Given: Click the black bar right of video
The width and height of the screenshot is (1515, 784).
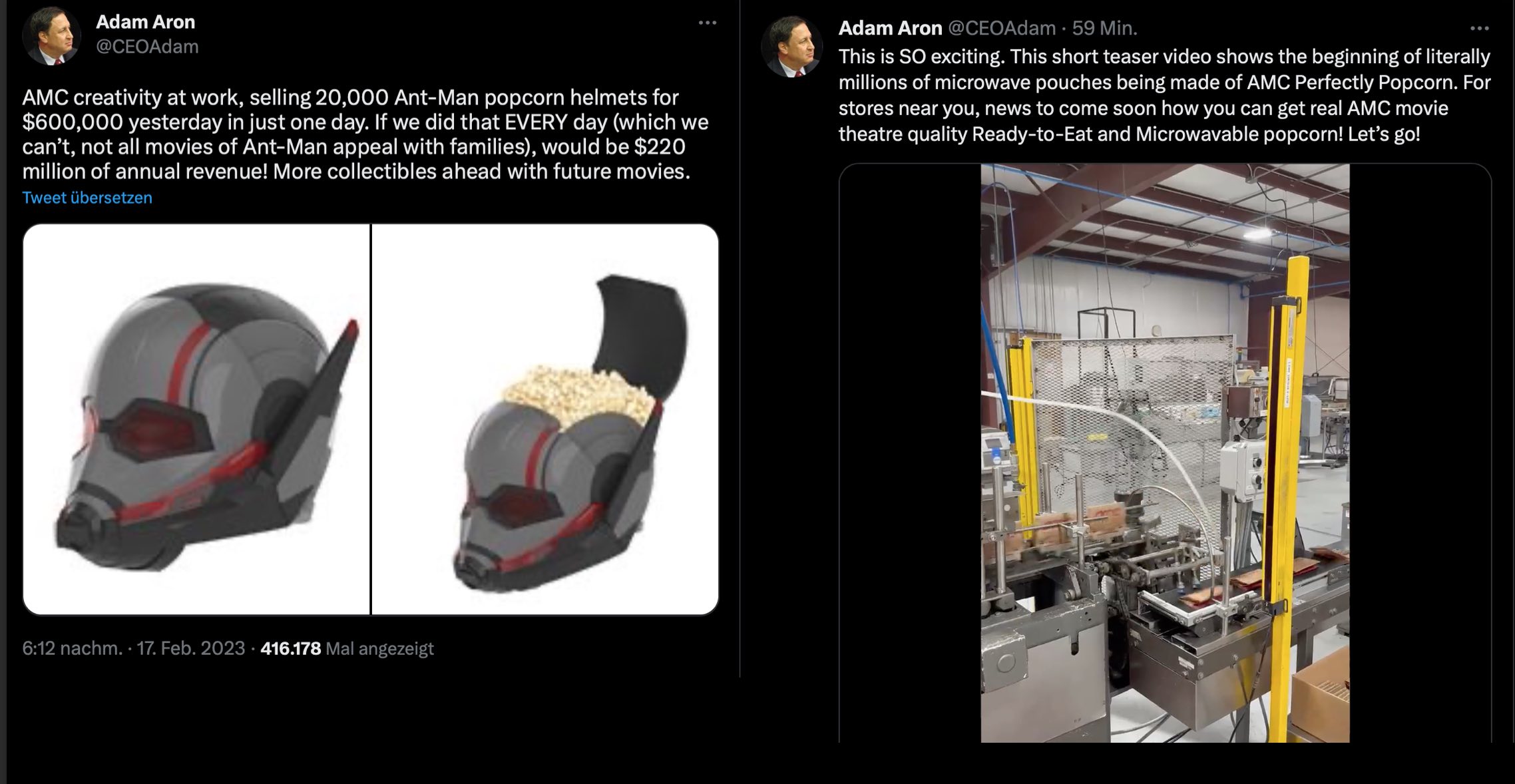Looking at the screenshot, I should click(x=1420, y=453).
